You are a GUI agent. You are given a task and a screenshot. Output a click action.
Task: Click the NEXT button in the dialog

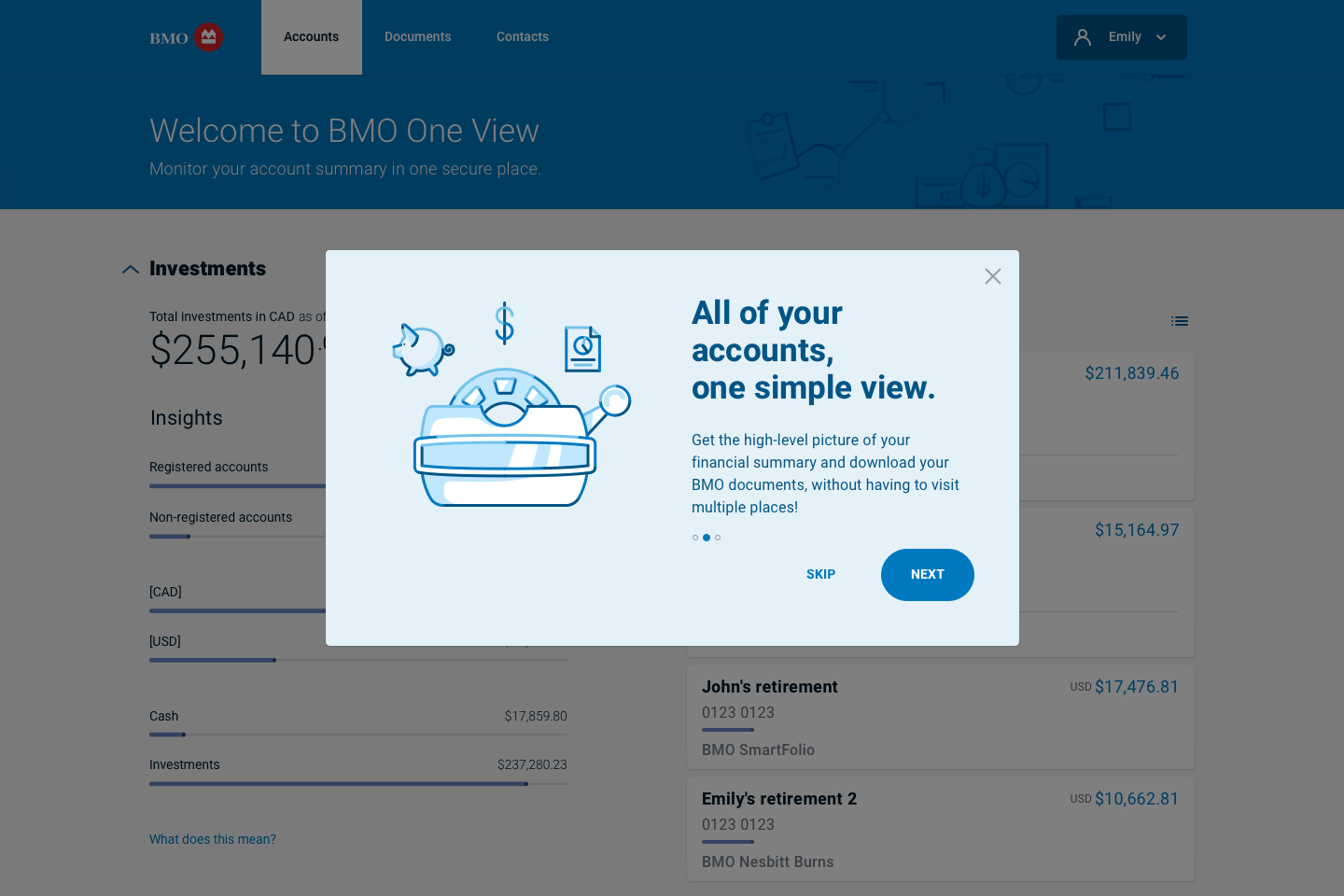click(x=928, y=575)
